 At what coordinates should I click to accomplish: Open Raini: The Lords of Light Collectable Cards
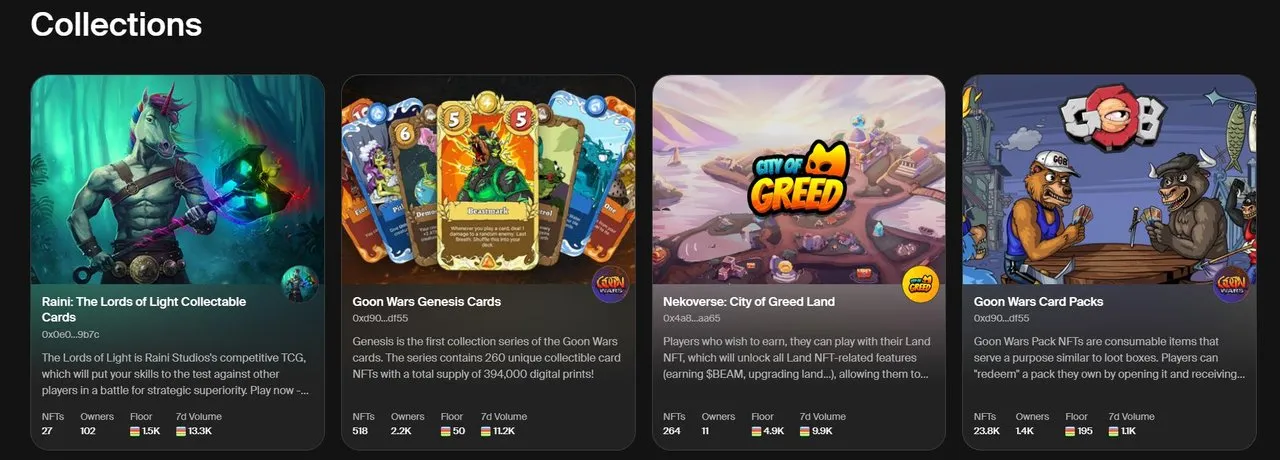(144, 309)
